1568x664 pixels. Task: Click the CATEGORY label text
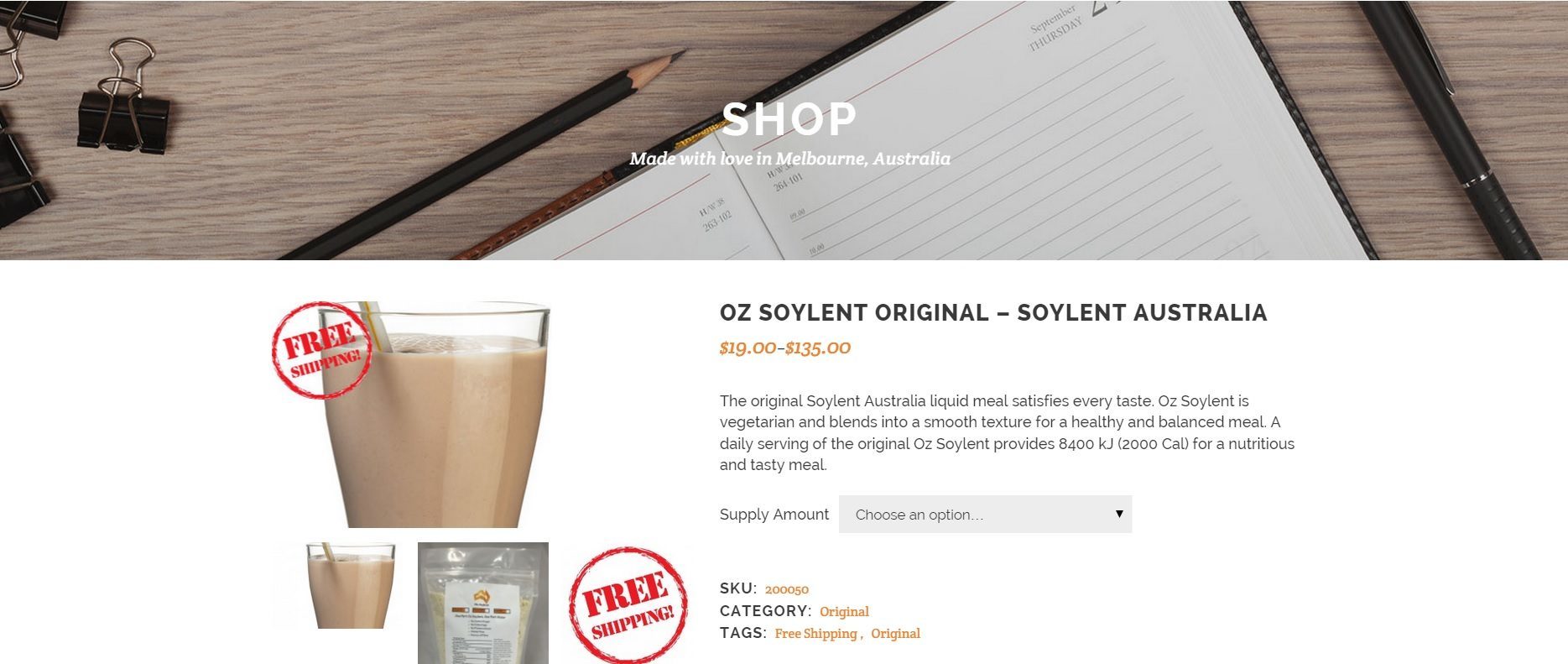[x=765, y=611]
